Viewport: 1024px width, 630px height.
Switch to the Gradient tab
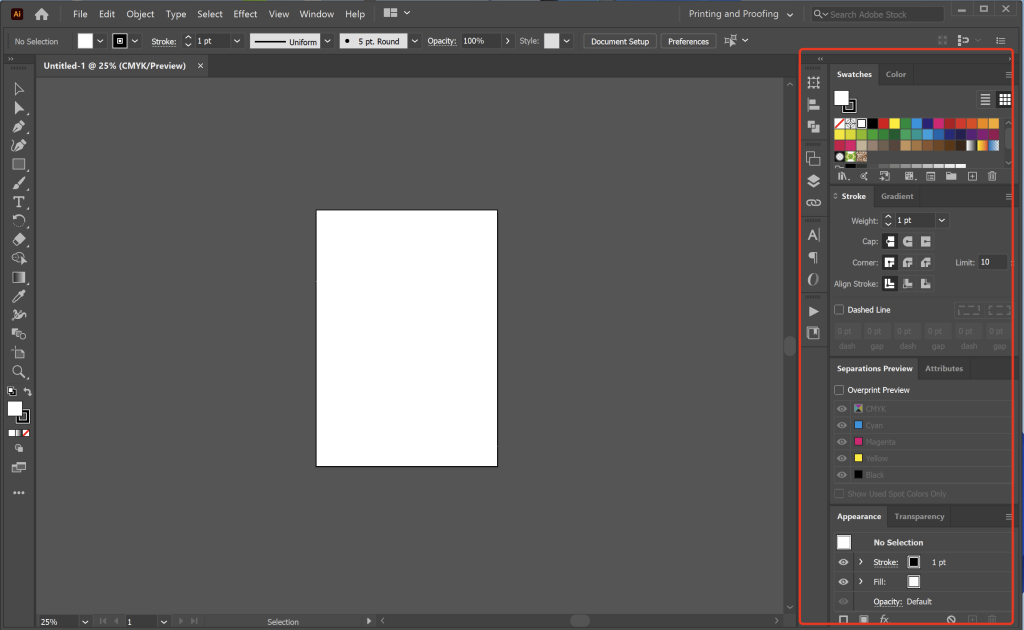pyautogui.click(x=897, y=196)
